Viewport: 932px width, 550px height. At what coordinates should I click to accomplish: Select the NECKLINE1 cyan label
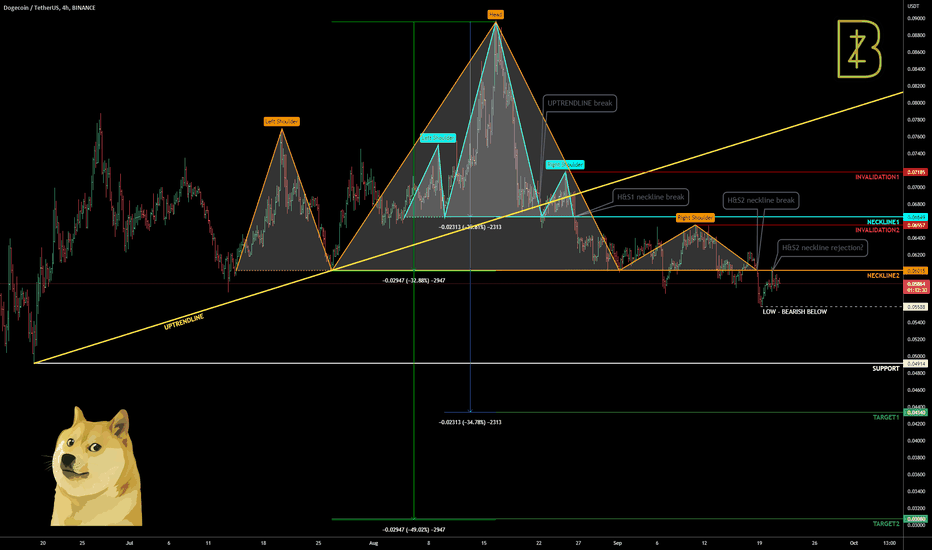[883, 222]
